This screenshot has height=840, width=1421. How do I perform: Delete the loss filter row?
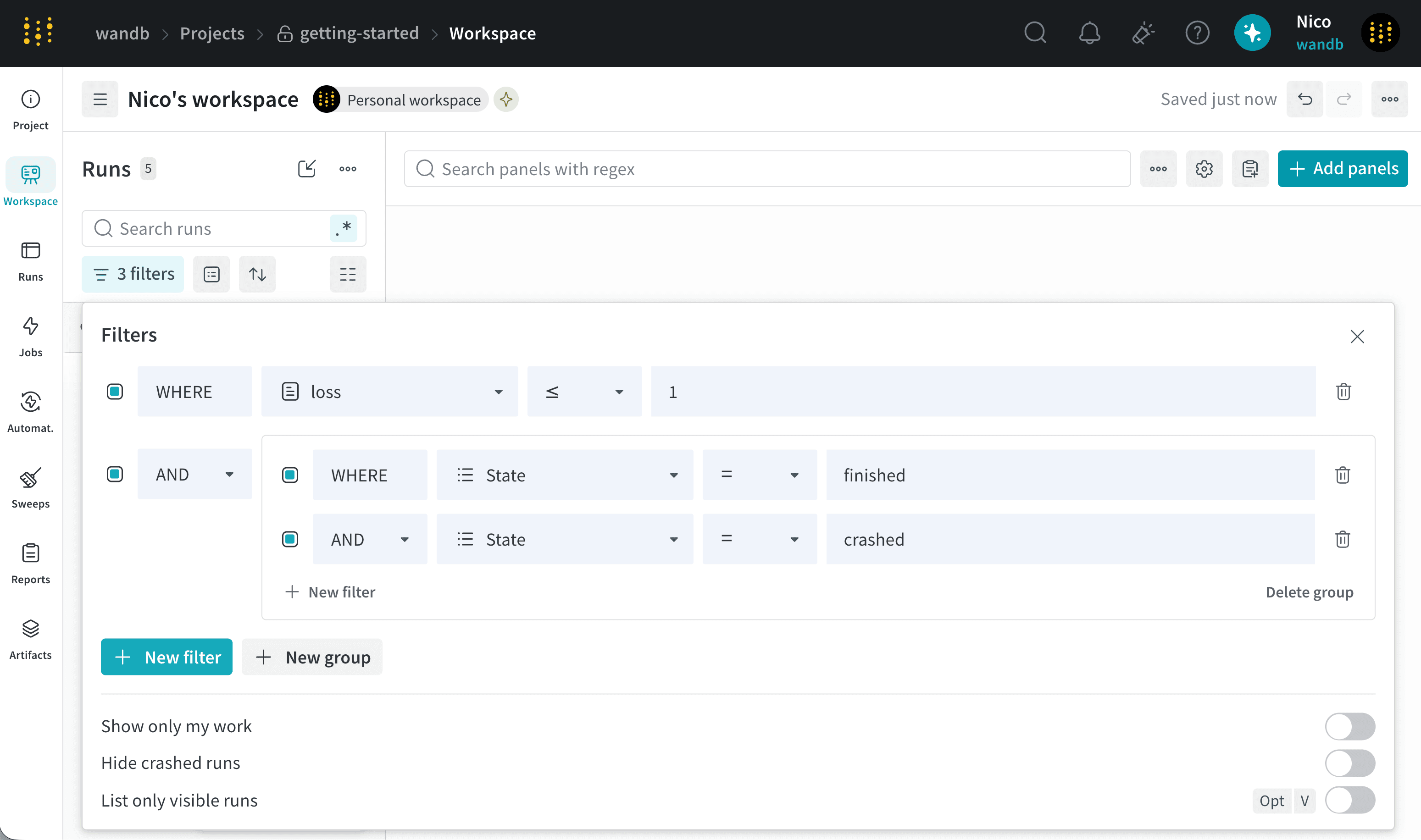(x=1343, y=392)
